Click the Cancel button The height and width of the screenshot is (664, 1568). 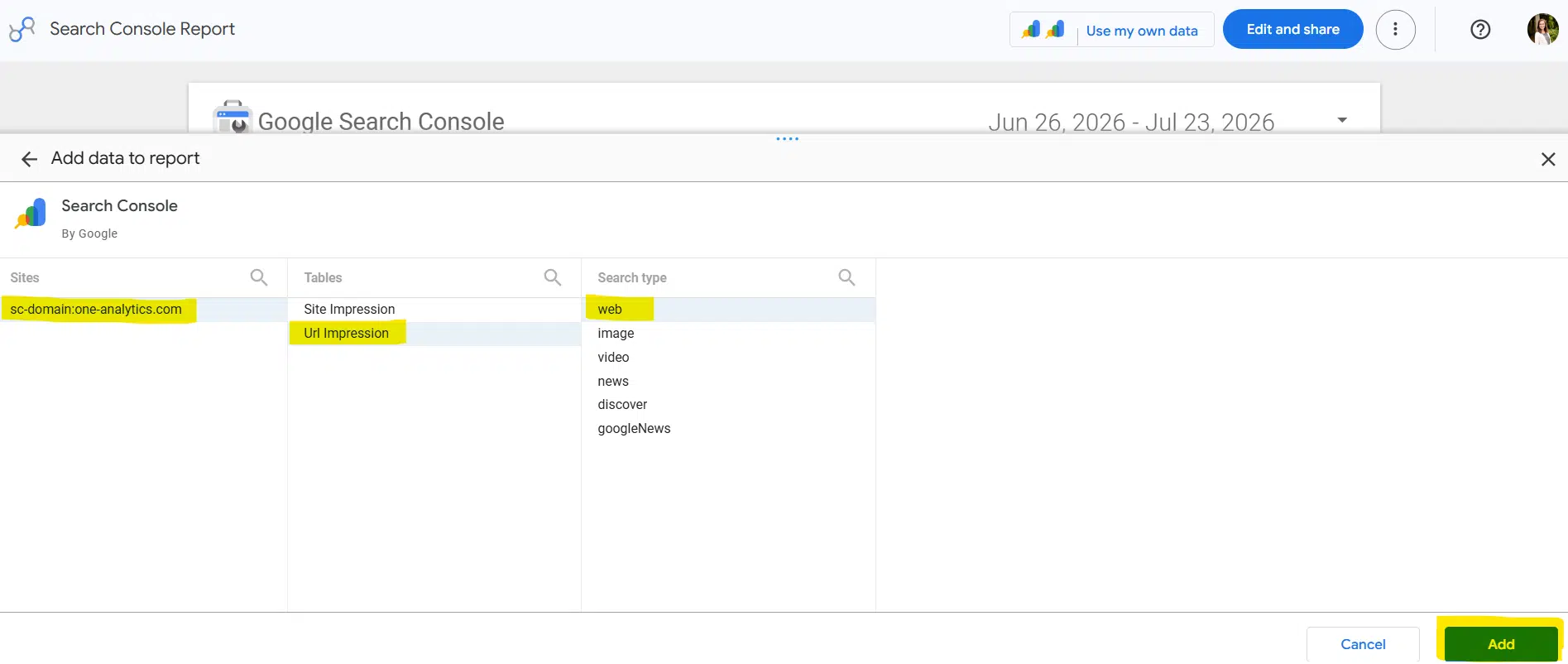[1363, 644]
